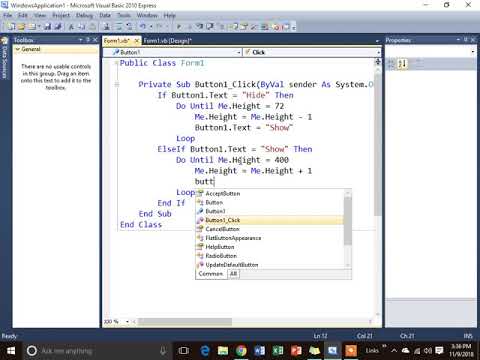Open the Toolbox window position dropdown
The image size is (480, 360).
(x=80, y=40)
